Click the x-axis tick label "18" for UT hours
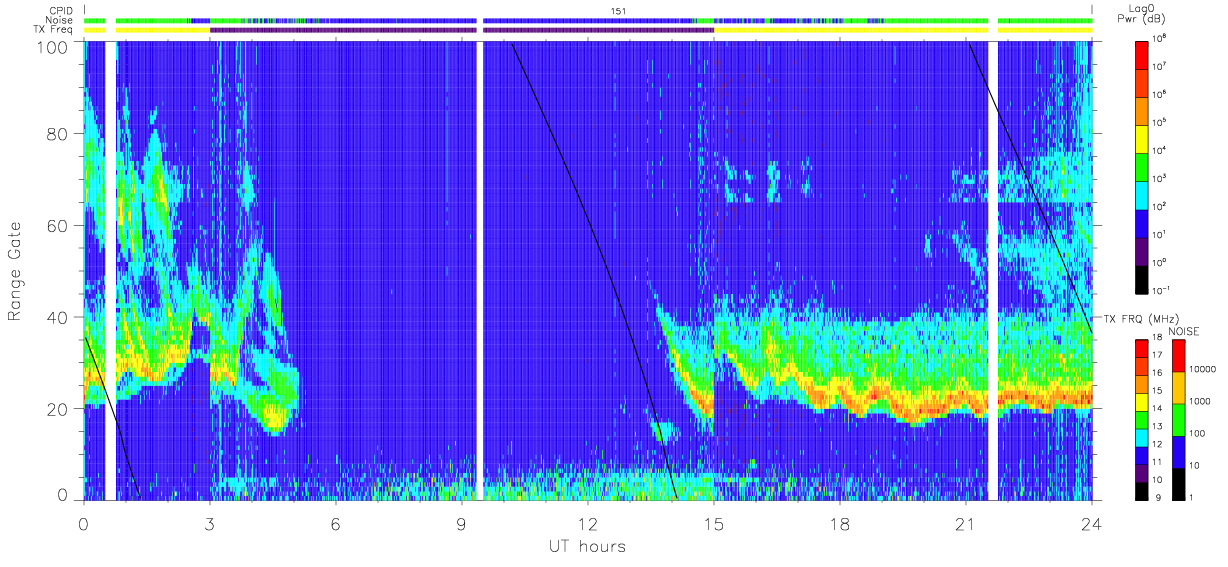1228x567 pixels. tap(839, 524)
